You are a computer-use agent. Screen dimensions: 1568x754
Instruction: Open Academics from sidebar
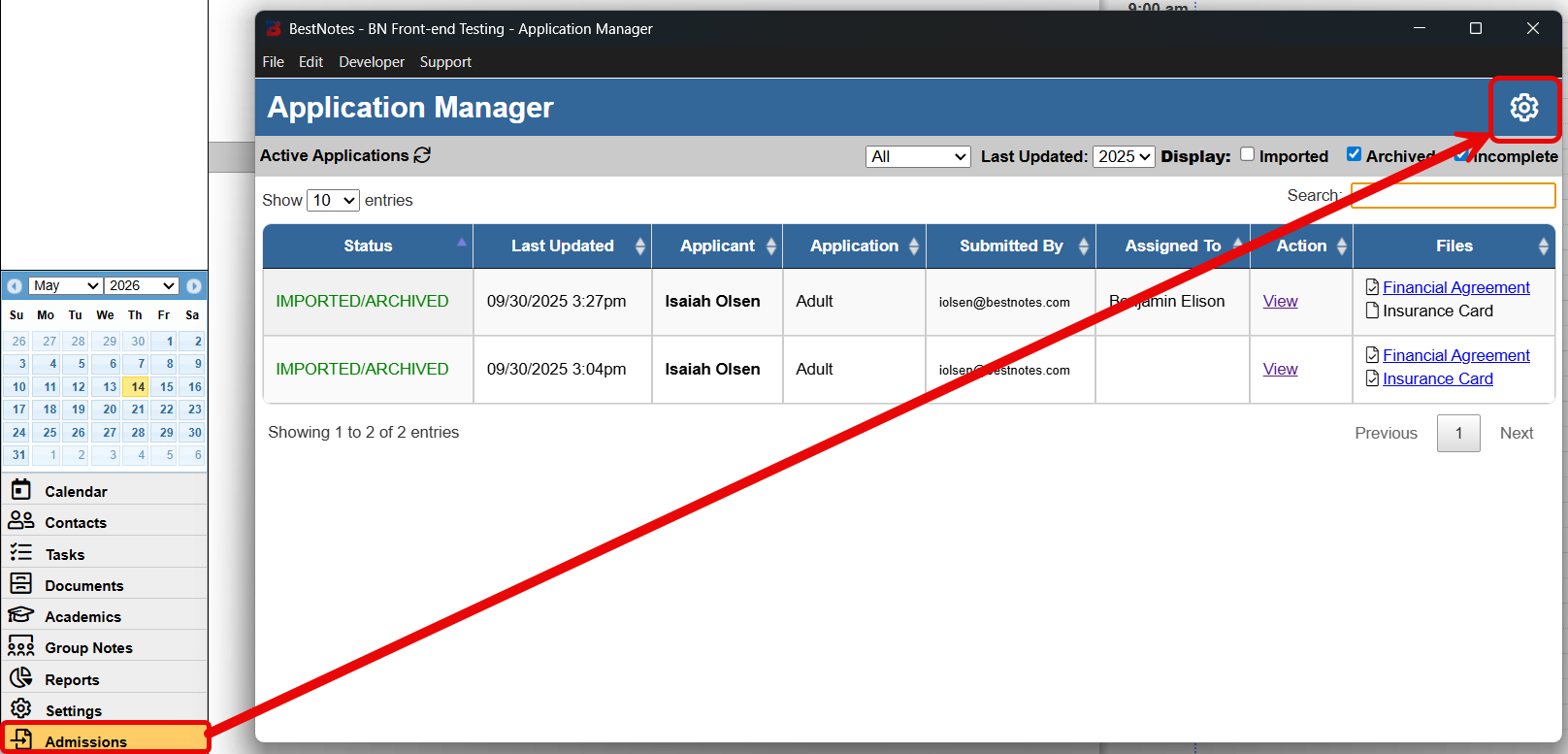tap(105, 615)
